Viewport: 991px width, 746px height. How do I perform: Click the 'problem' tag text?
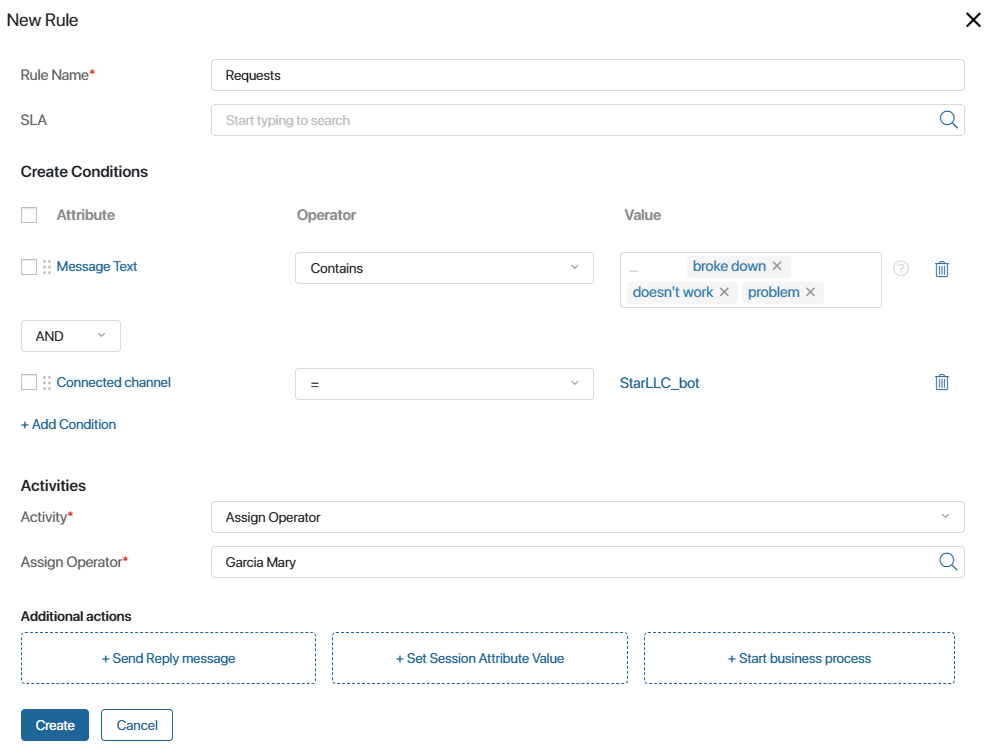(774, 292)
